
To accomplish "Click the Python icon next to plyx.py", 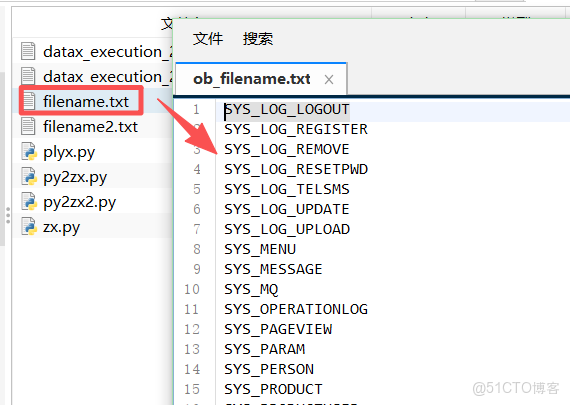I will [29, 152].
